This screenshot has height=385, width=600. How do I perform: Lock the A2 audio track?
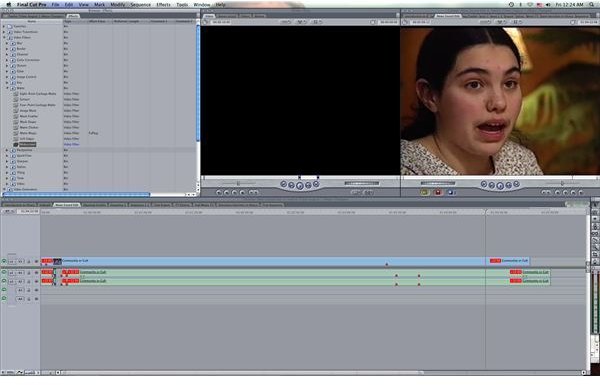click(29, 282)
